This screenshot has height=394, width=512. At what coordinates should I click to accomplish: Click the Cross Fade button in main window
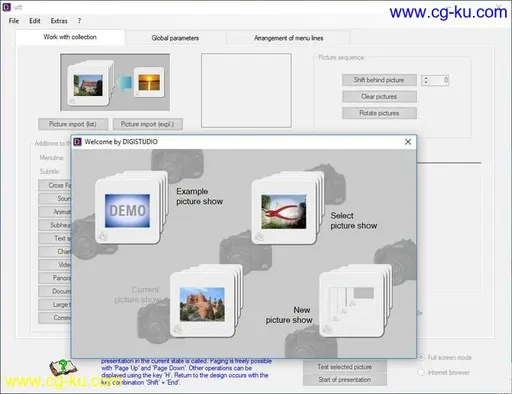(55, 185)
